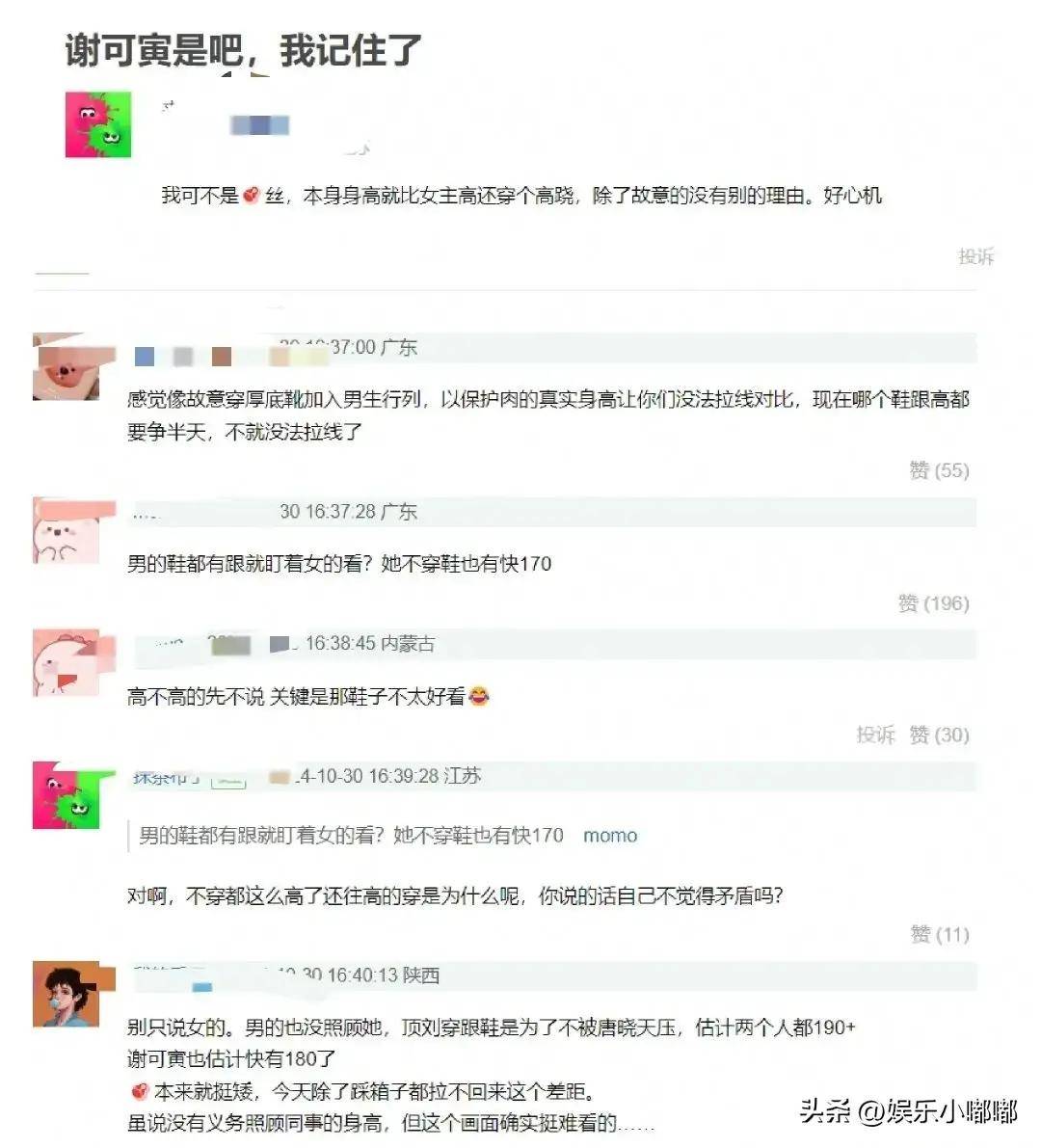Open the Inner Mongolia commenter's avatar
This screenshot has width=1041, height=1148.
[66, 663]
